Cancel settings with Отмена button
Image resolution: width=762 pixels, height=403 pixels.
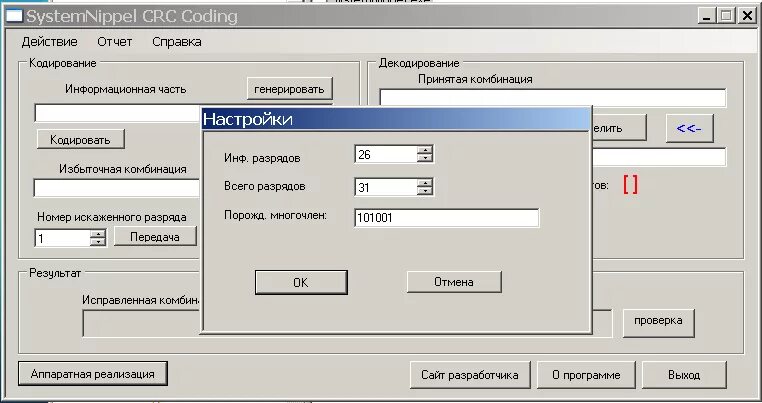453,282
